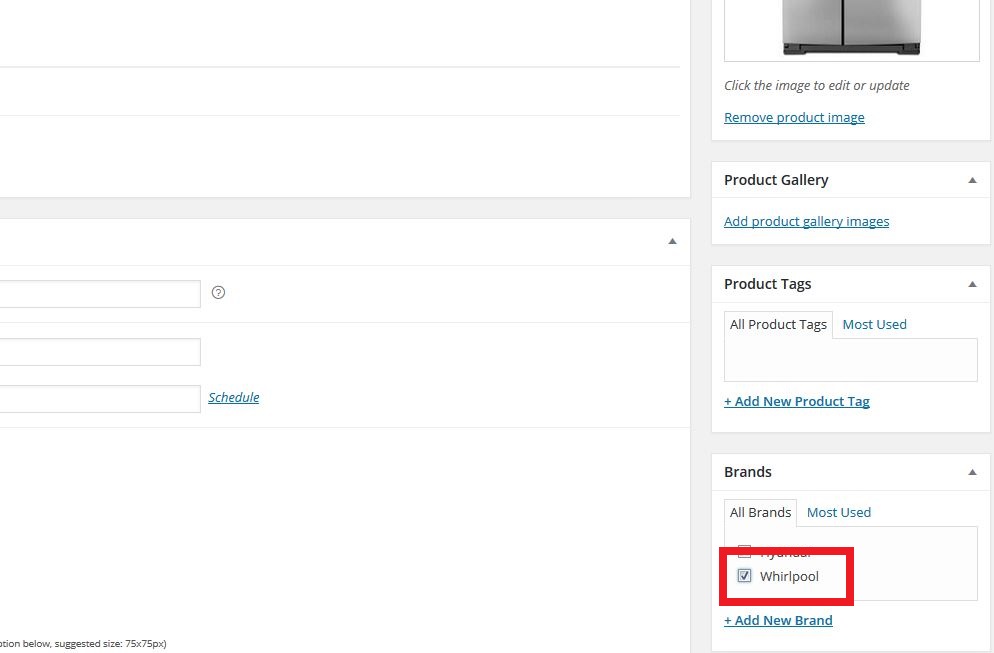This screenshot has height=653, width=994.
Task: Uncheck the Whirlpool brand checkbox
Action: [x=744, y=576]
